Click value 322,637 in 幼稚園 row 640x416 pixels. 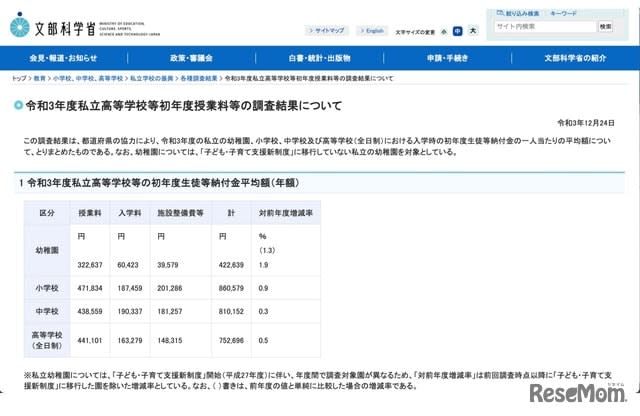coord(90,265)
